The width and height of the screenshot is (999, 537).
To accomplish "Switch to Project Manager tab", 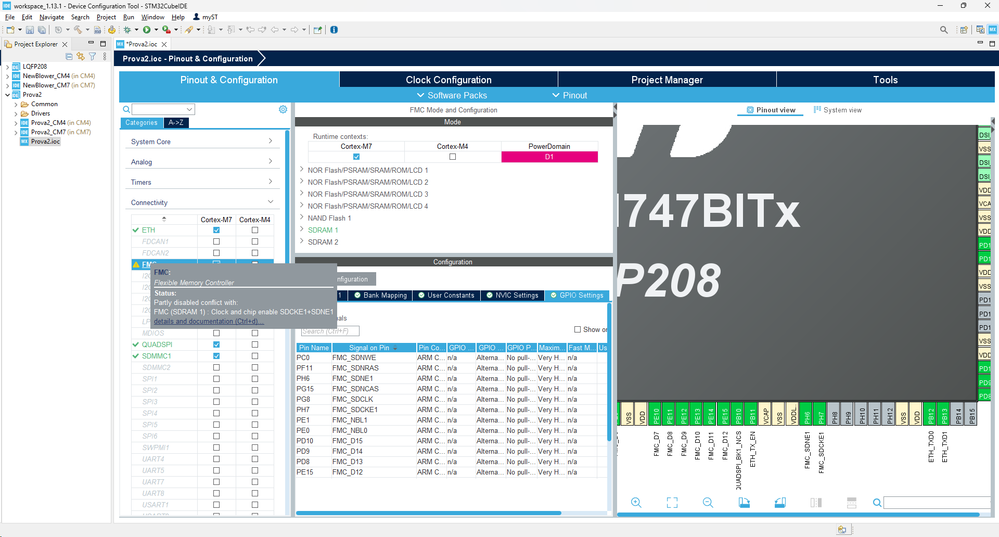I will (667, 80).
